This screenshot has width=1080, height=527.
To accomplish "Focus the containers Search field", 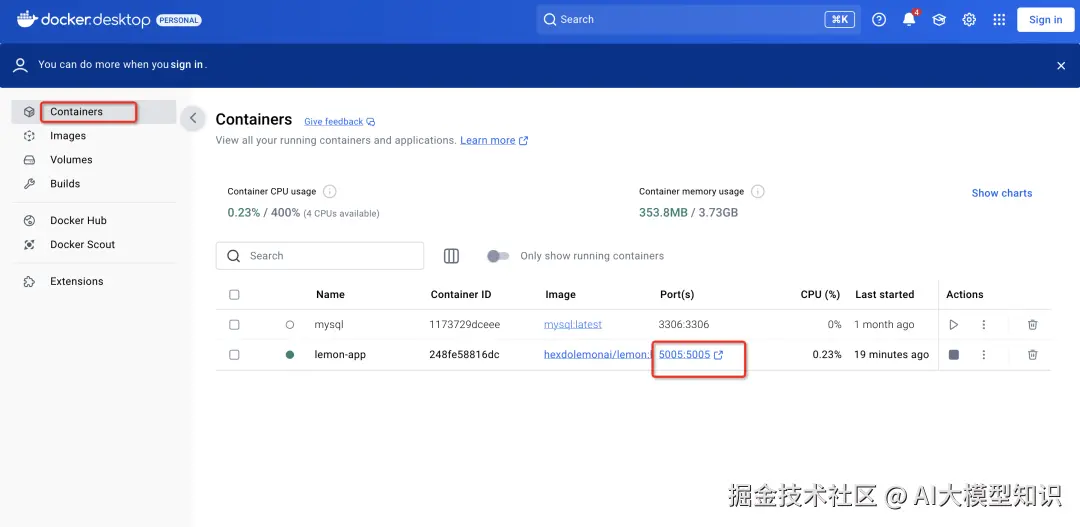I will [x=320, y=256].
